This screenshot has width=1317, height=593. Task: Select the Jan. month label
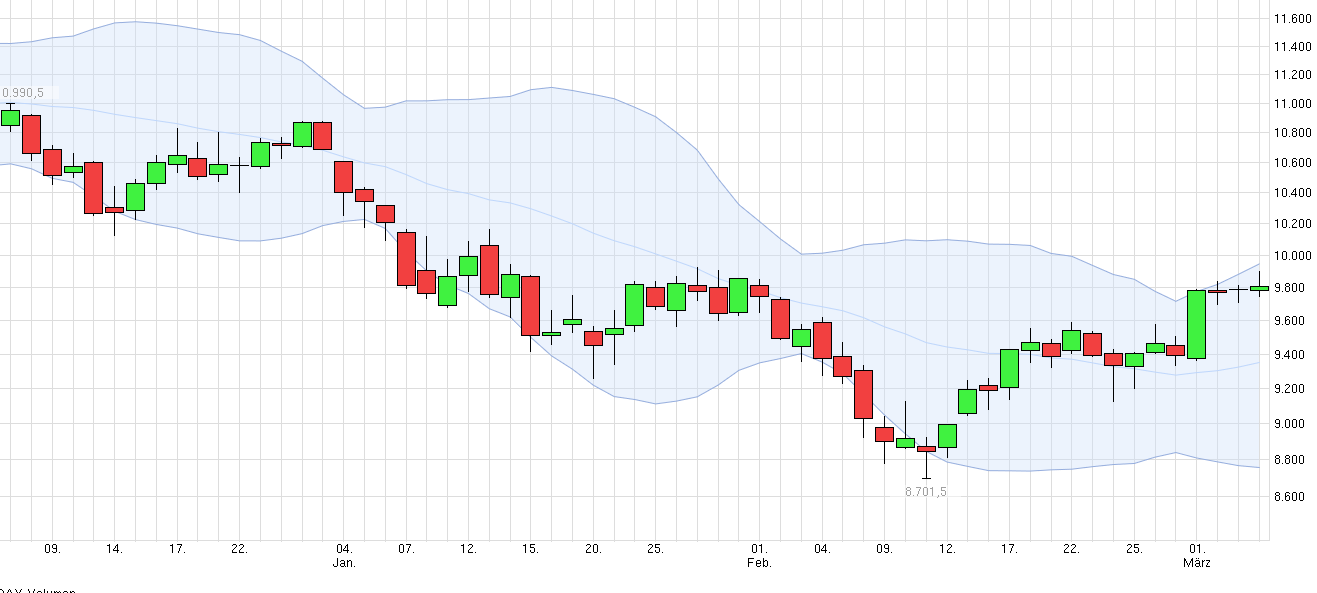tap(345, 563)
